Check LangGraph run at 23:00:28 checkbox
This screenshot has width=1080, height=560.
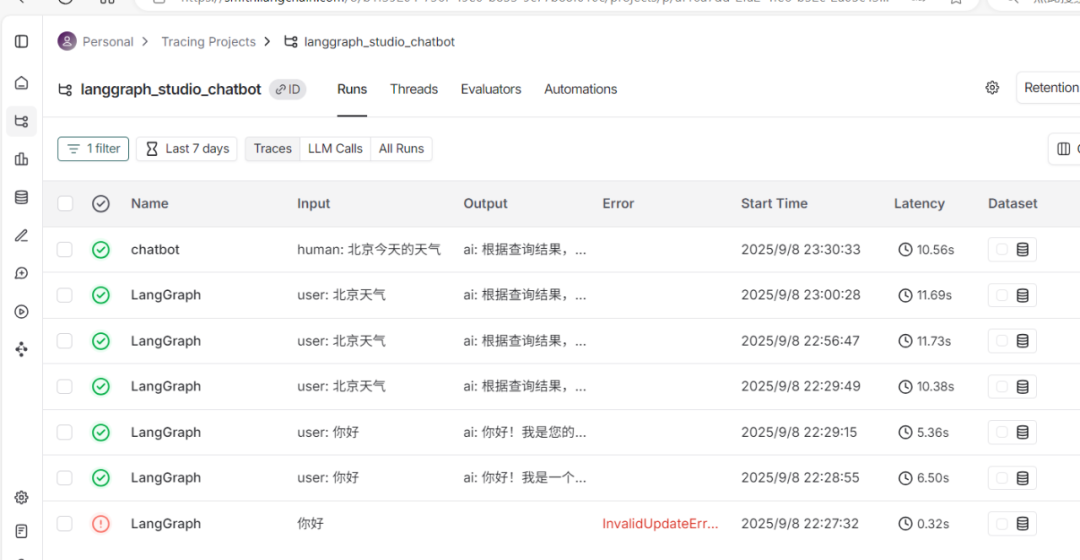[x=65, y=295]
